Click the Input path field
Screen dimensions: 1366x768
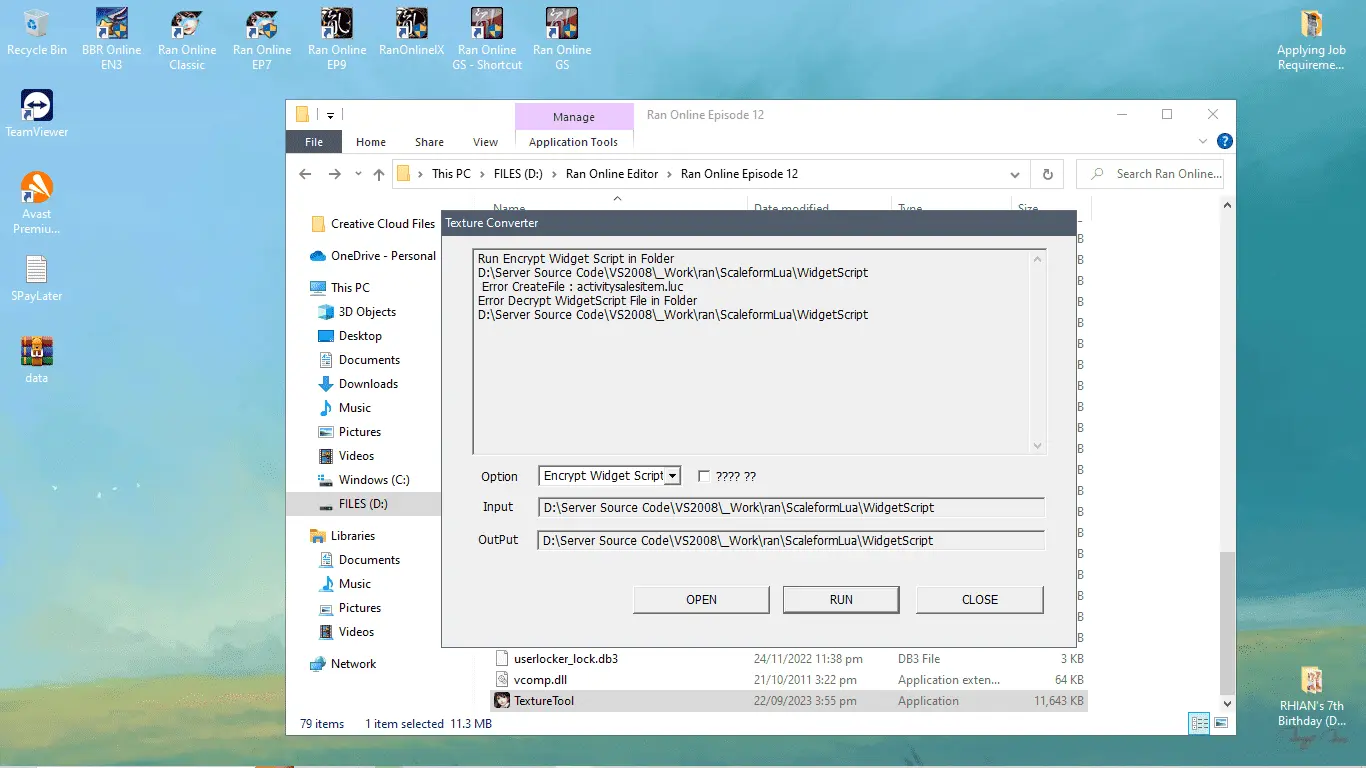coord(791,508)
